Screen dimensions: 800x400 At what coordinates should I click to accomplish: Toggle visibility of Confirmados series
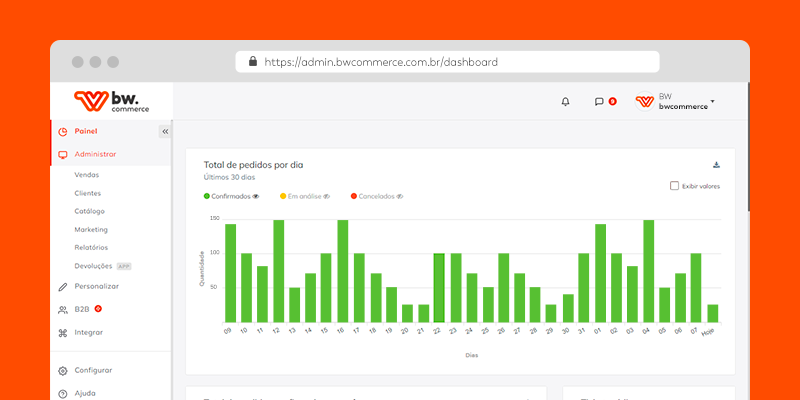point(255,196)
